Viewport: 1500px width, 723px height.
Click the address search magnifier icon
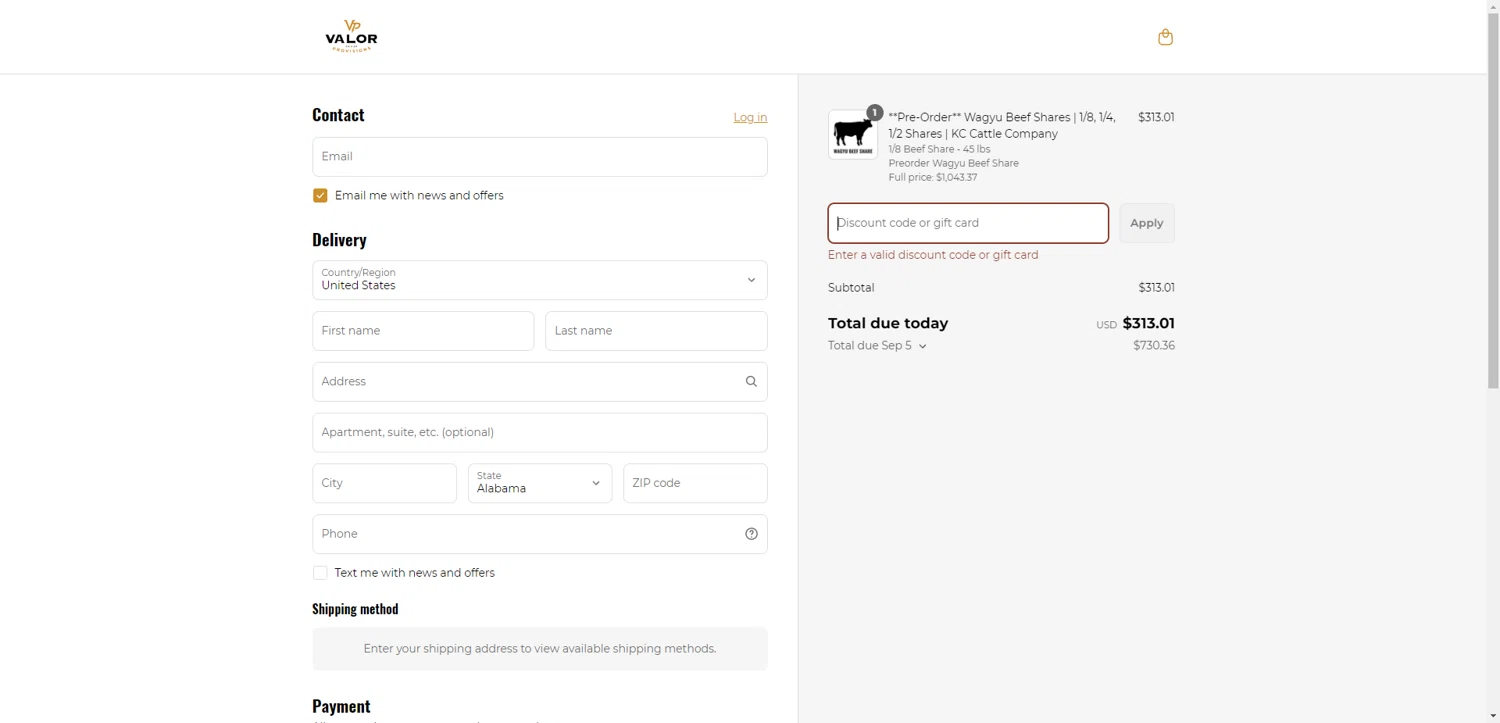tap(751, 381)
